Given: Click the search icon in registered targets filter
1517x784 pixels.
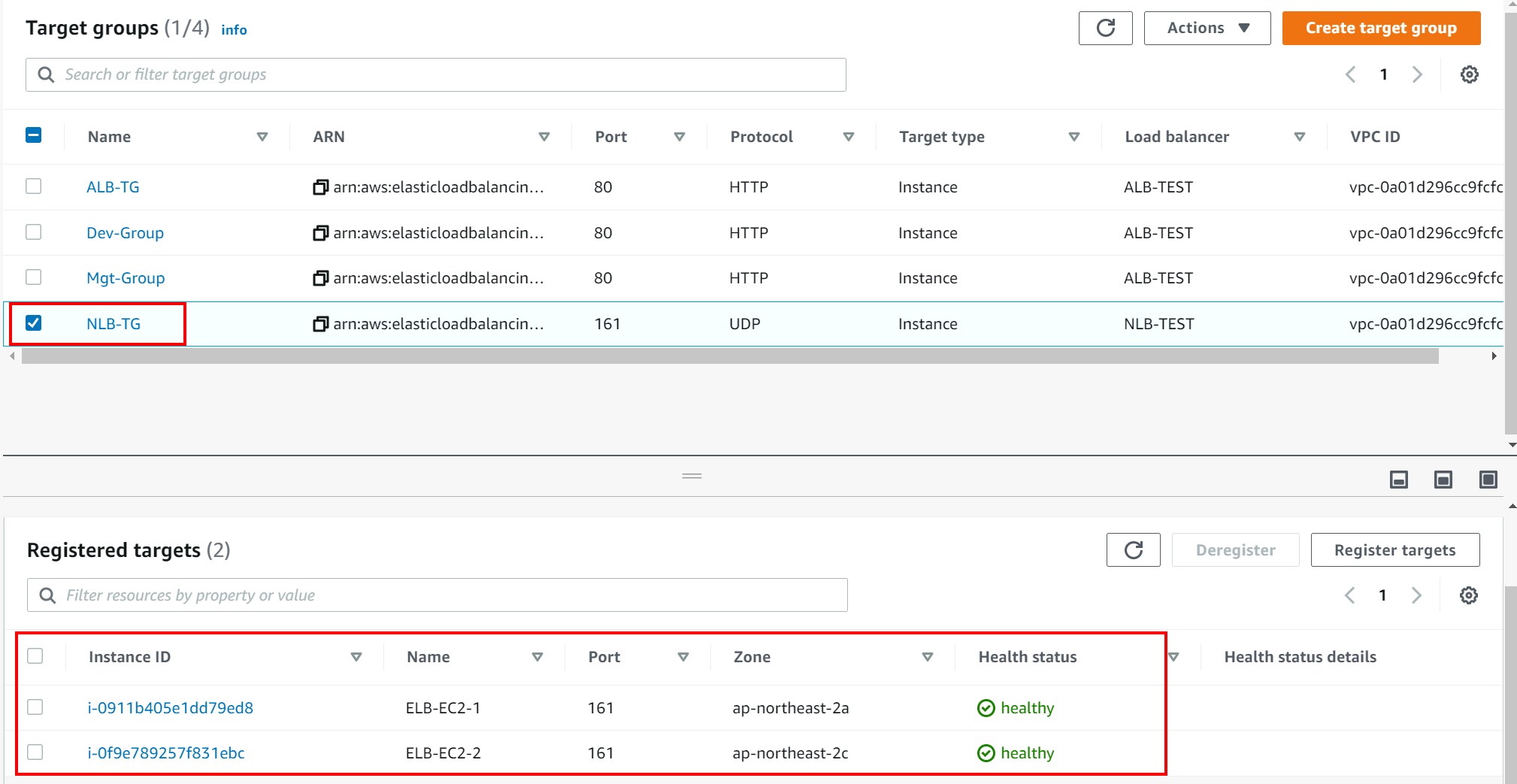Looking at the screenshot, I should pos(47,595).
